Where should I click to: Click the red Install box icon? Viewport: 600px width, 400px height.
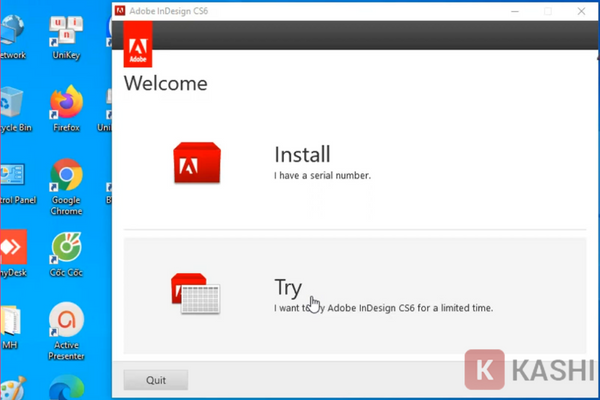pyautogui.click(x=197, y=162)
